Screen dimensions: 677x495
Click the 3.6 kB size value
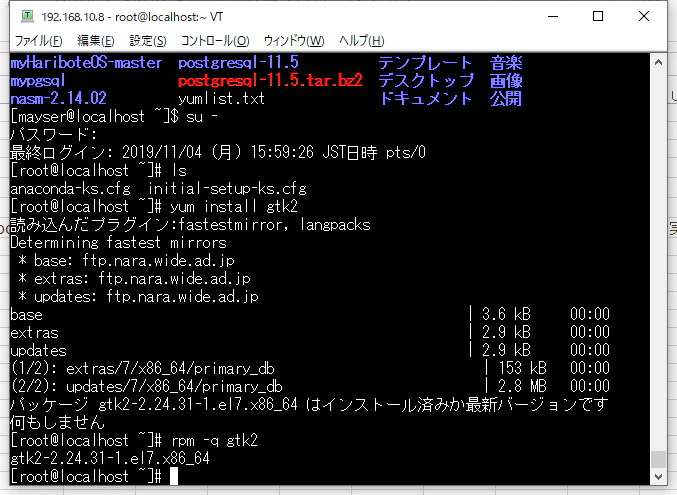[x=506, y=314]
